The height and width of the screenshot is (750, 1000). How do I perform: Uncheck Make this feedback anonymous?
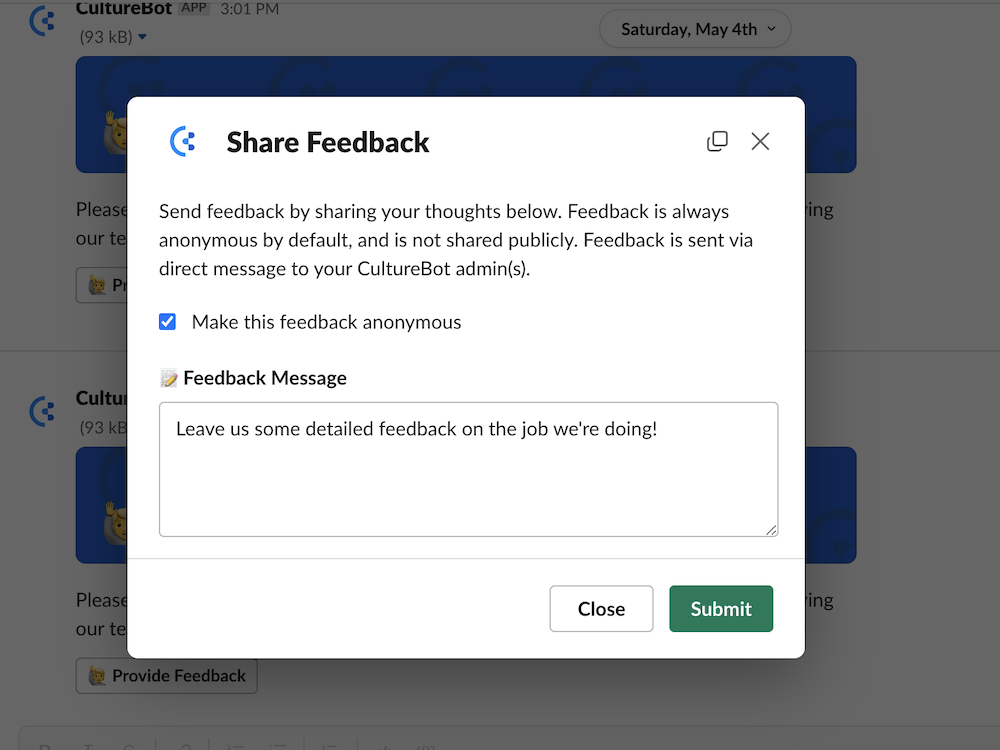click(x=168, y=322)
